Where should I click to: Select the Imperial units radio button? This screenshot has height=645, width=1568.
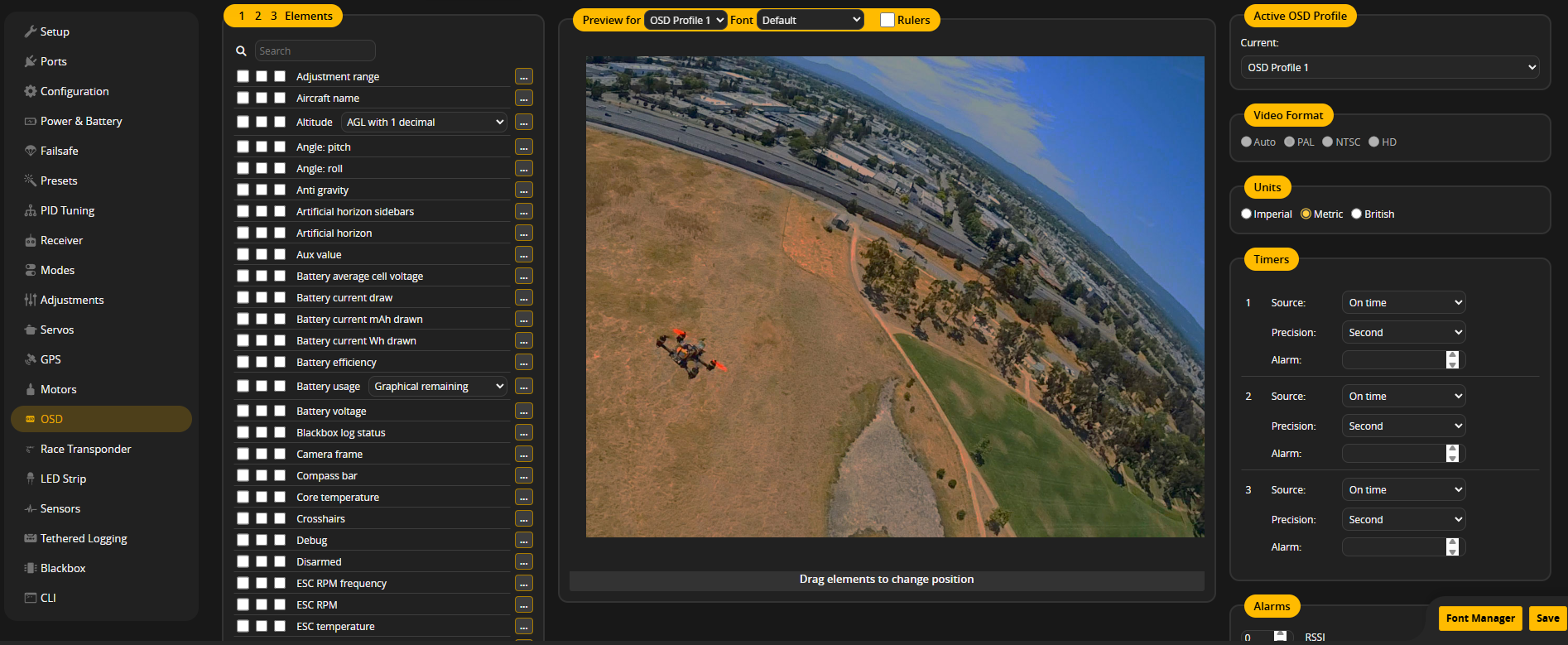click(x=1246, y=214)
